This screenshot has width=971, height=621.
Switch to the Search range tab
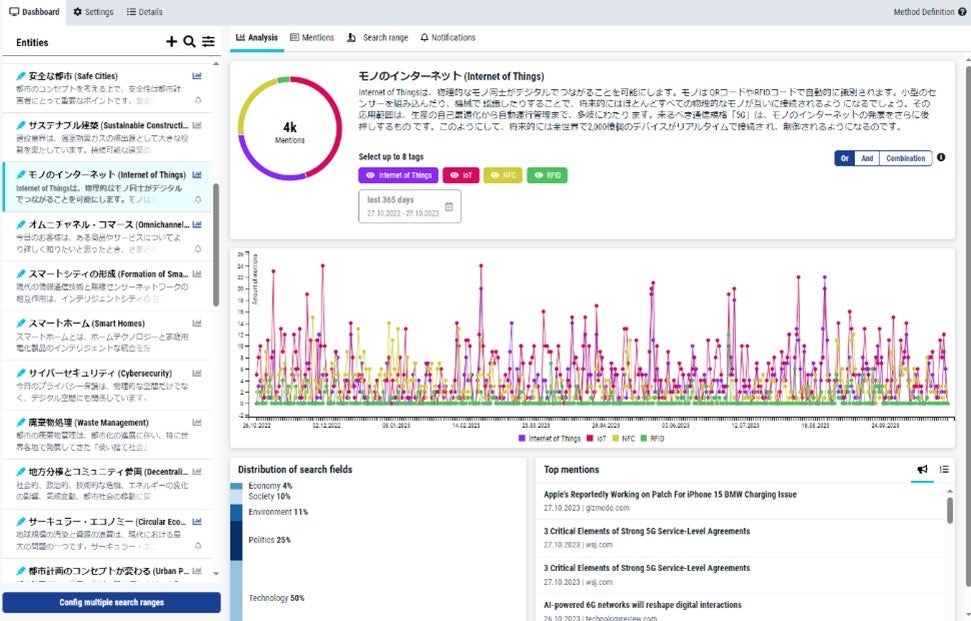(x=377, y=37)
